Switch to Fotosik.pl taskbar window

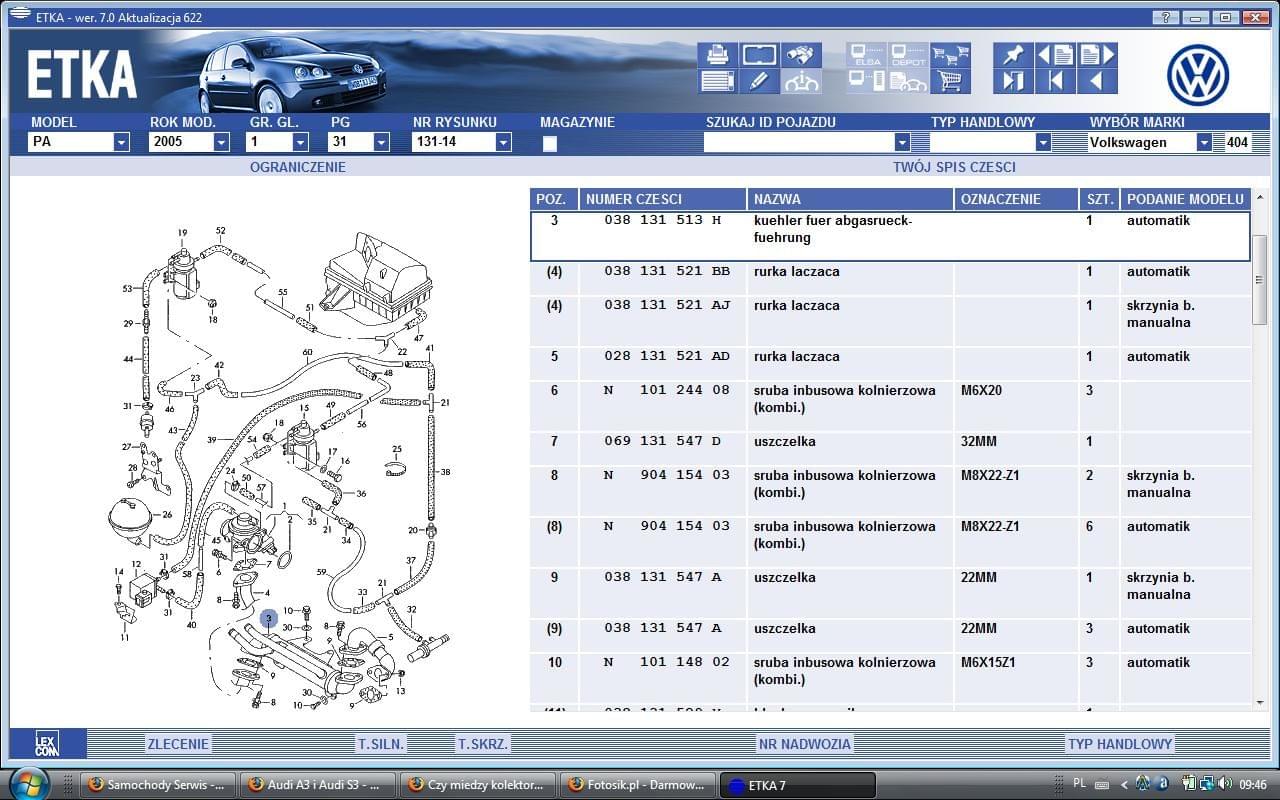click(x=637, y=785)
